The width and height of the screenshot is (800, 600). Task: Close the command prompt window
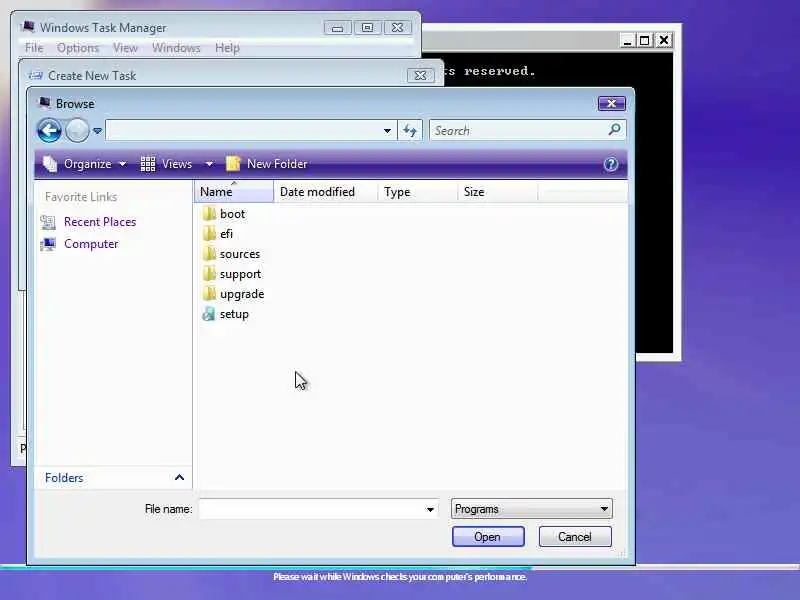tap(664, 40)
